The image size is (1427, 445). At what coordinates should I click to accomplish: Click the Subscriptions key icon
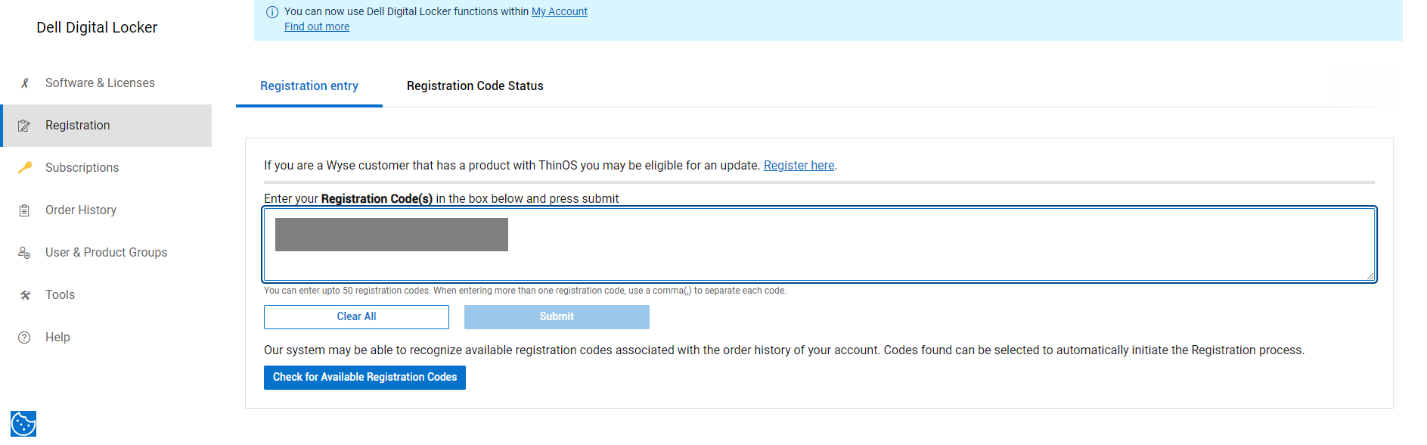coord(24,168)
